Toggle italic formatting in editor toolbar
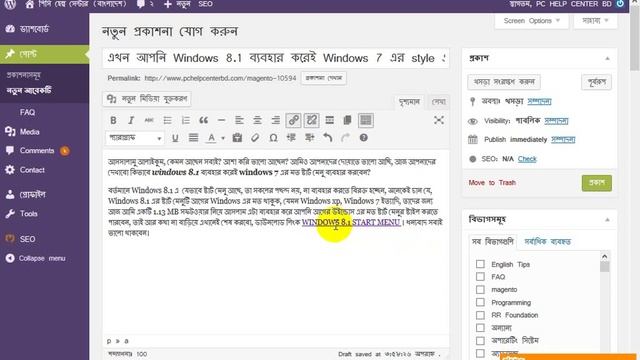Screen dimensions: 640x360 pos(131,120)
